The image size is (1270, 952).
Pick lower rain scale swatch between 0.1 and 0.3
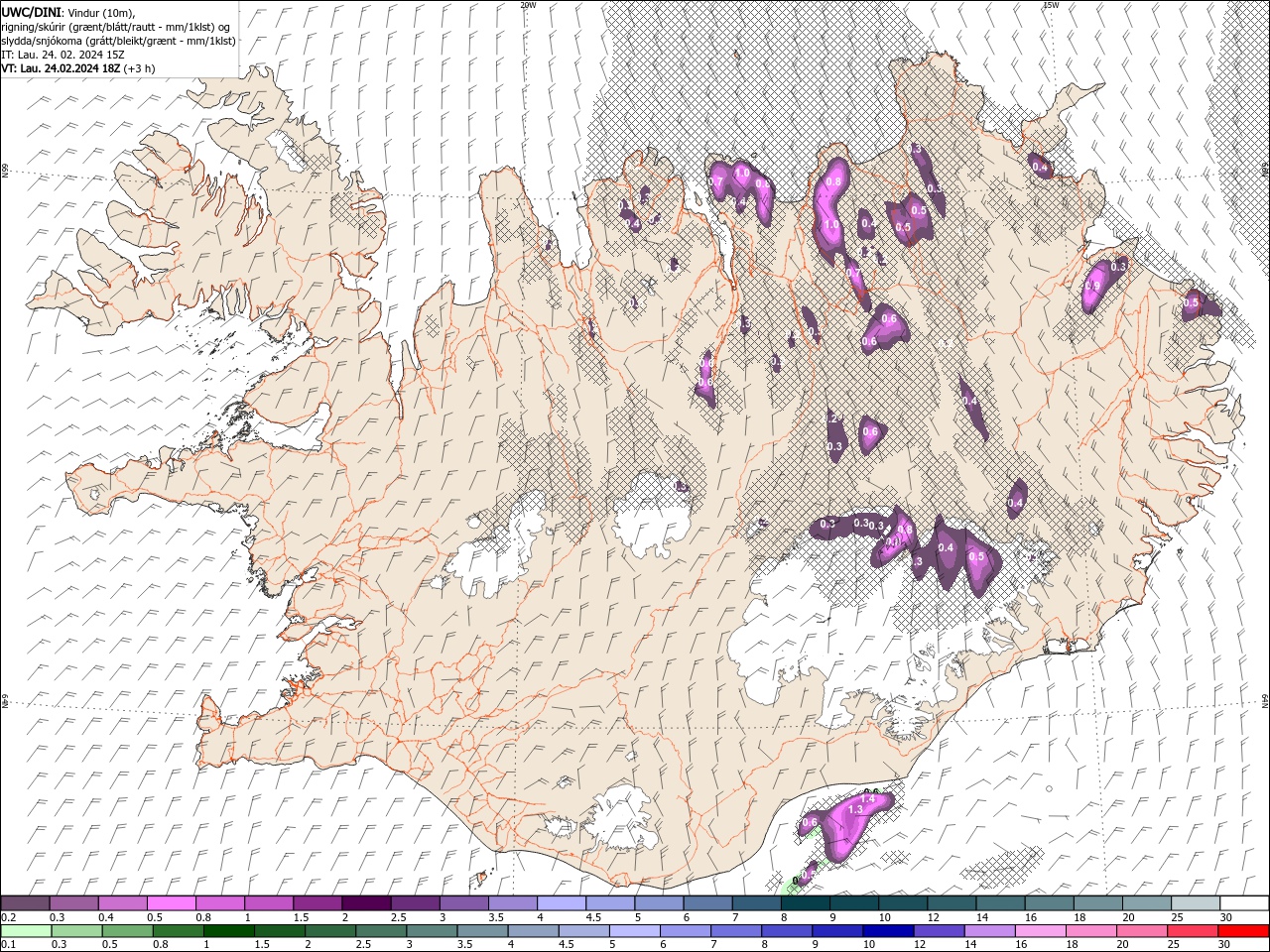[x=26, y=931]
